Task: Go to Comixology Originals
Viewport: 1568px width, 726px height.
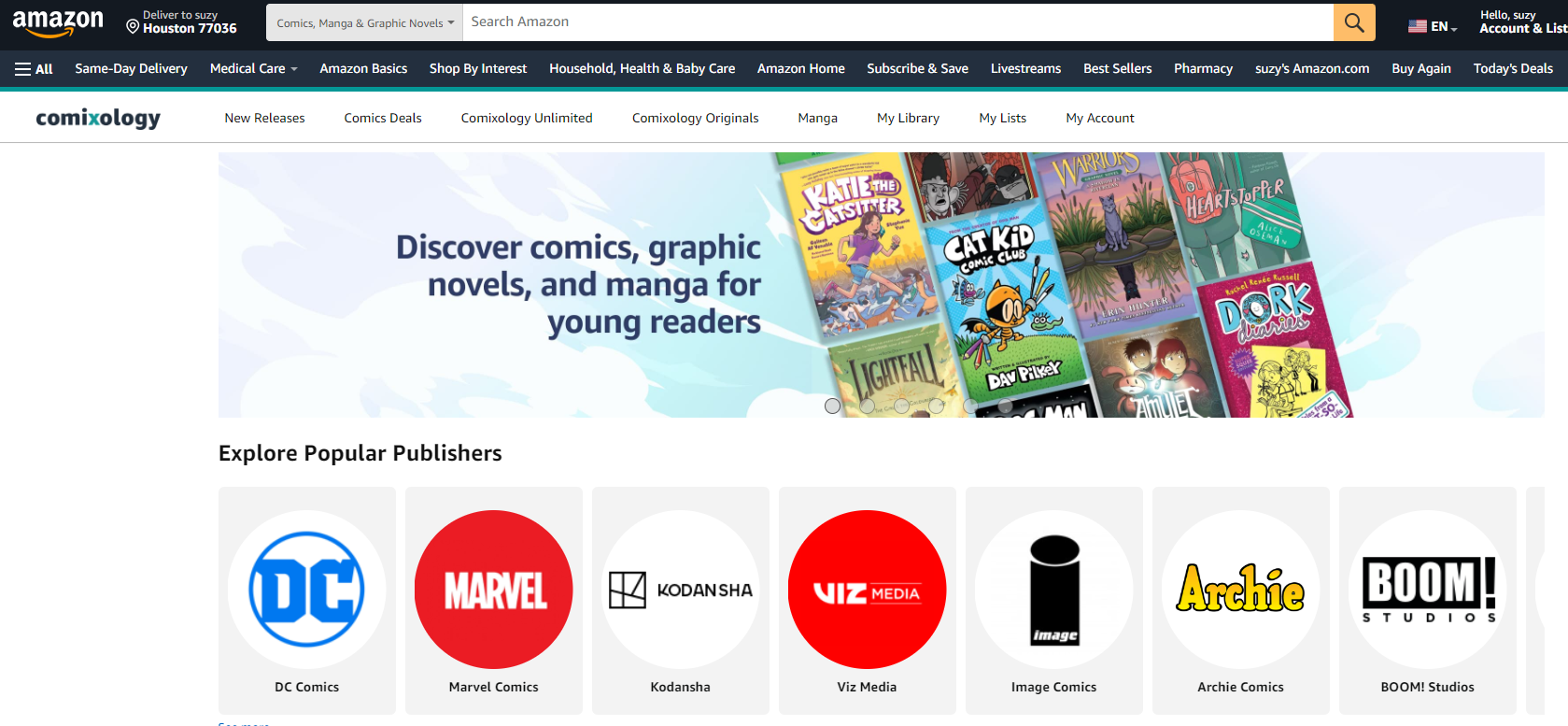Action: point(696,119)
